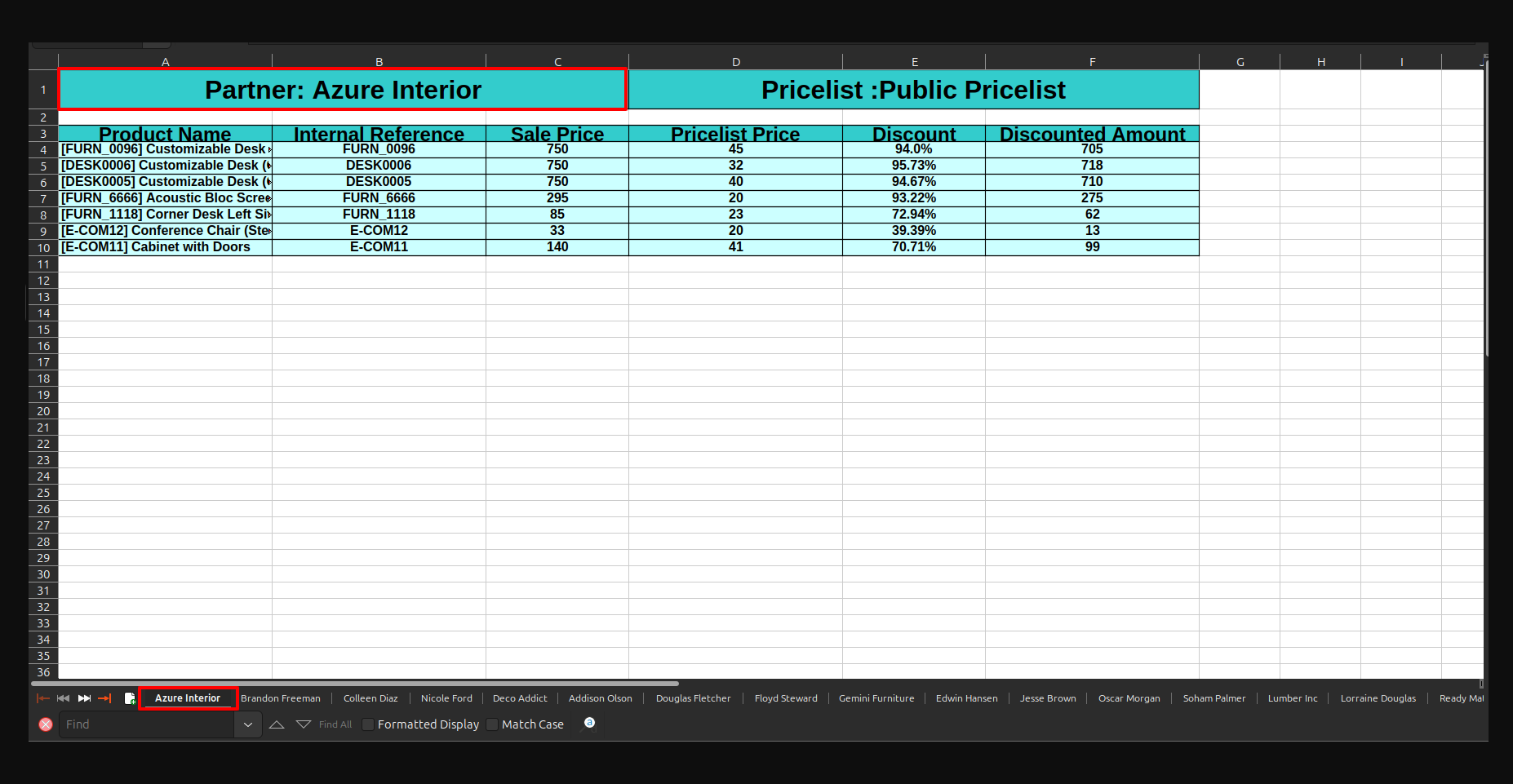1513x784 pixels.
Task: Select row 4 header
Action: pos(43,150)
